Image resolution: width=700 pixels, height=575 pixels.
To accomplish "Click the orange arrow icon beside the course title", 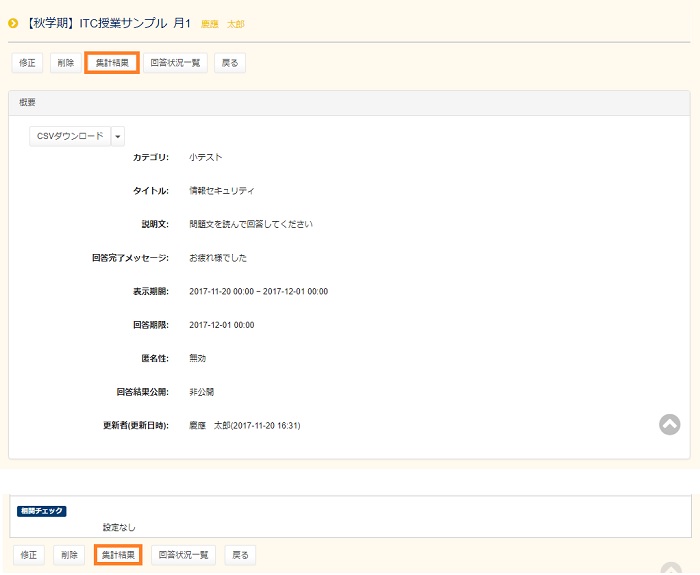I will [x=13, y=23].
